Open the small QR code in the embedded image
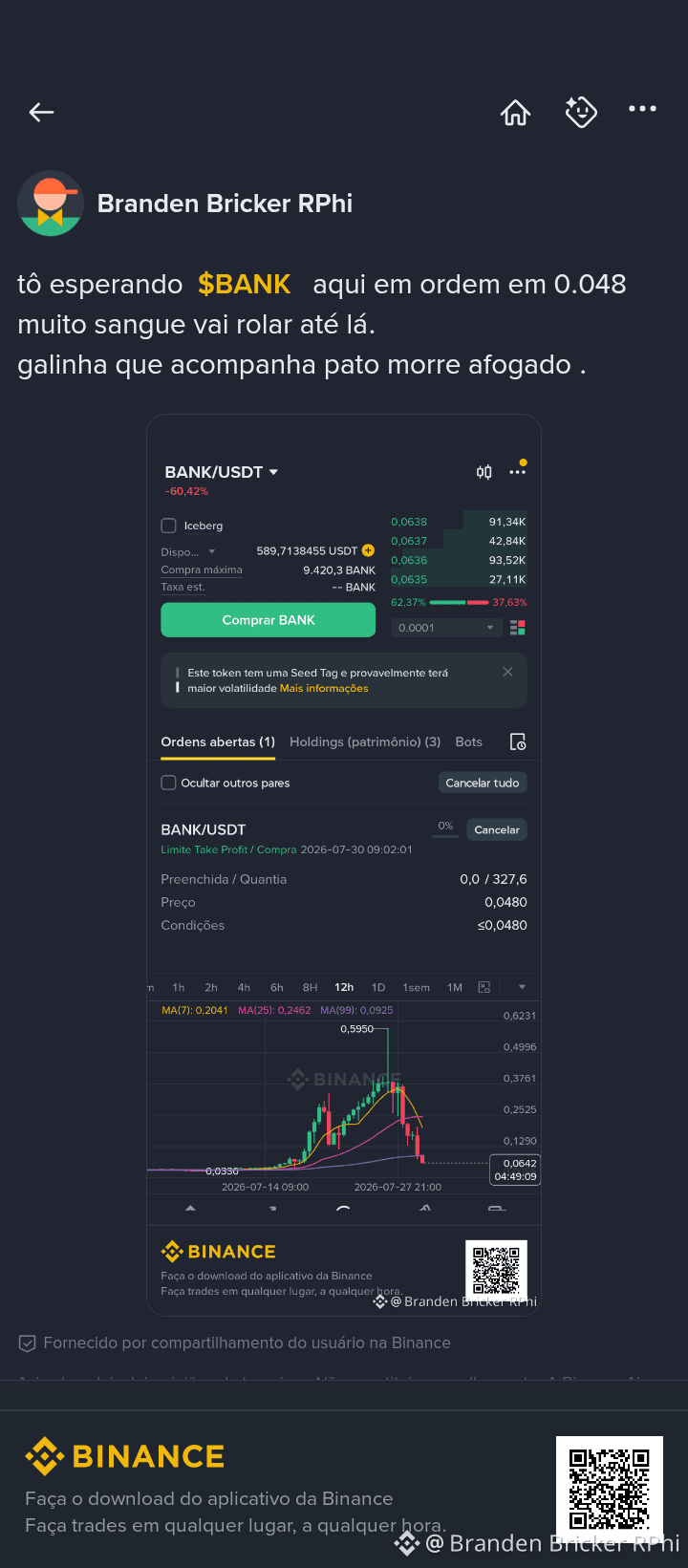Image resolution: width=688 pixels, height=1568 pixels. (496, 1272)
